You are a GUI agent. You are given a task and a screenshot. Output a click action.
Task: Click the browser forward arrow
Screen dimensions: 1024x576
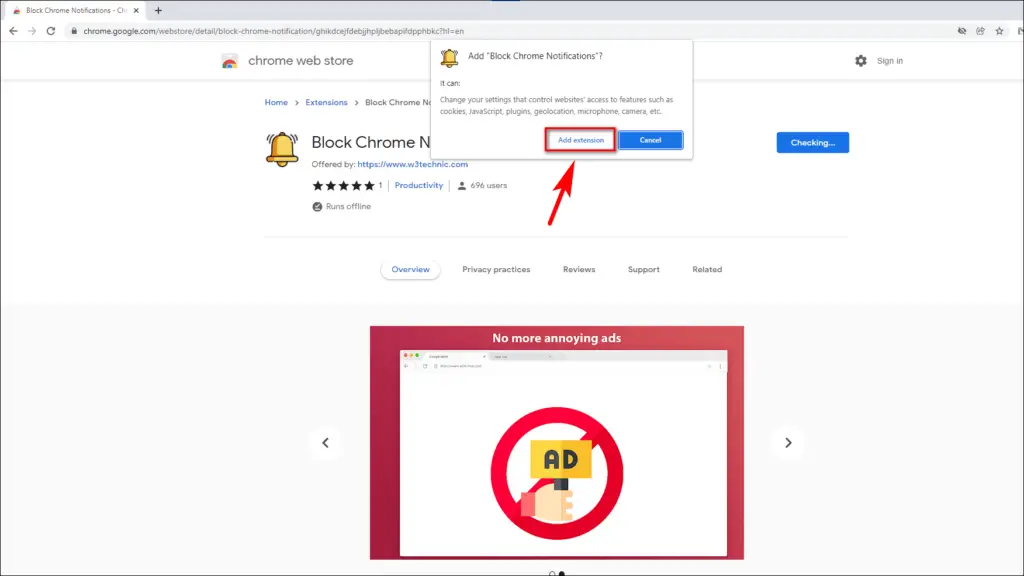pos(31,31)
